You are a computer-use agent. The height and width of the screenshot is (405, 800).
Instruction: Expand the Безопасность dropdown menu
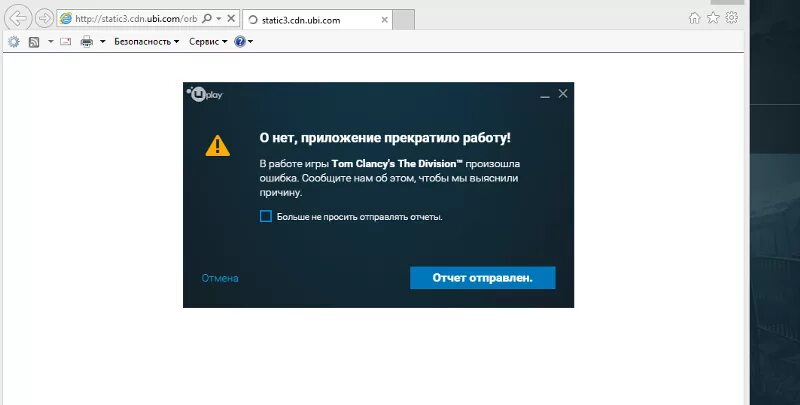pyautogui.click(x=146, y=42)
